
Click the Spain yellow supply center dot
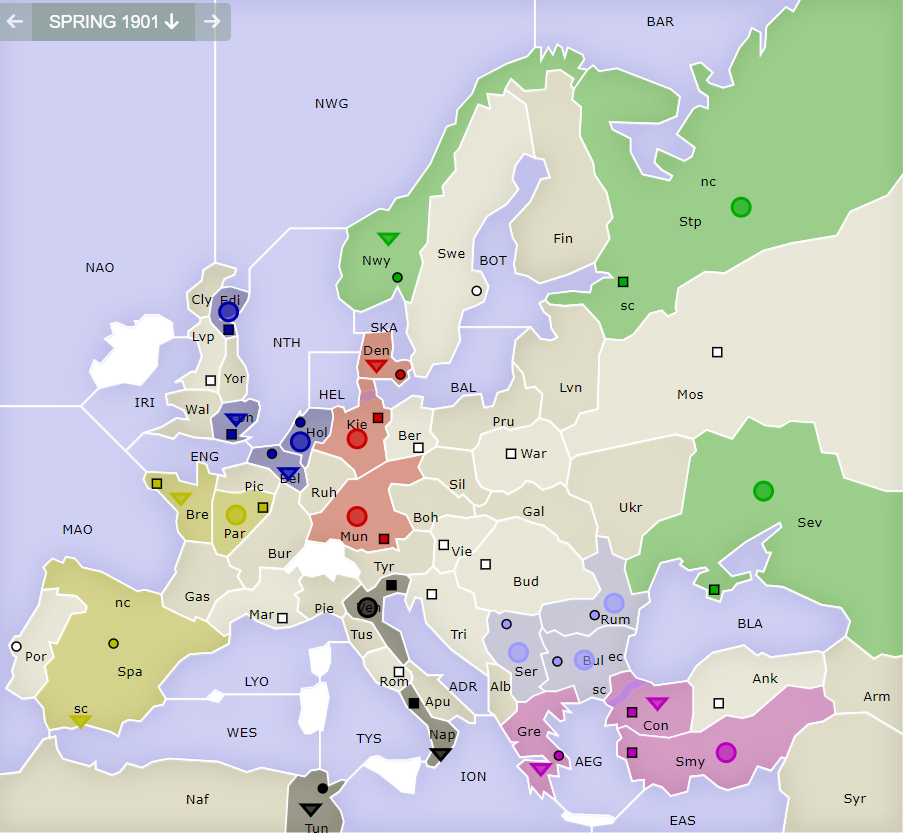113,643
